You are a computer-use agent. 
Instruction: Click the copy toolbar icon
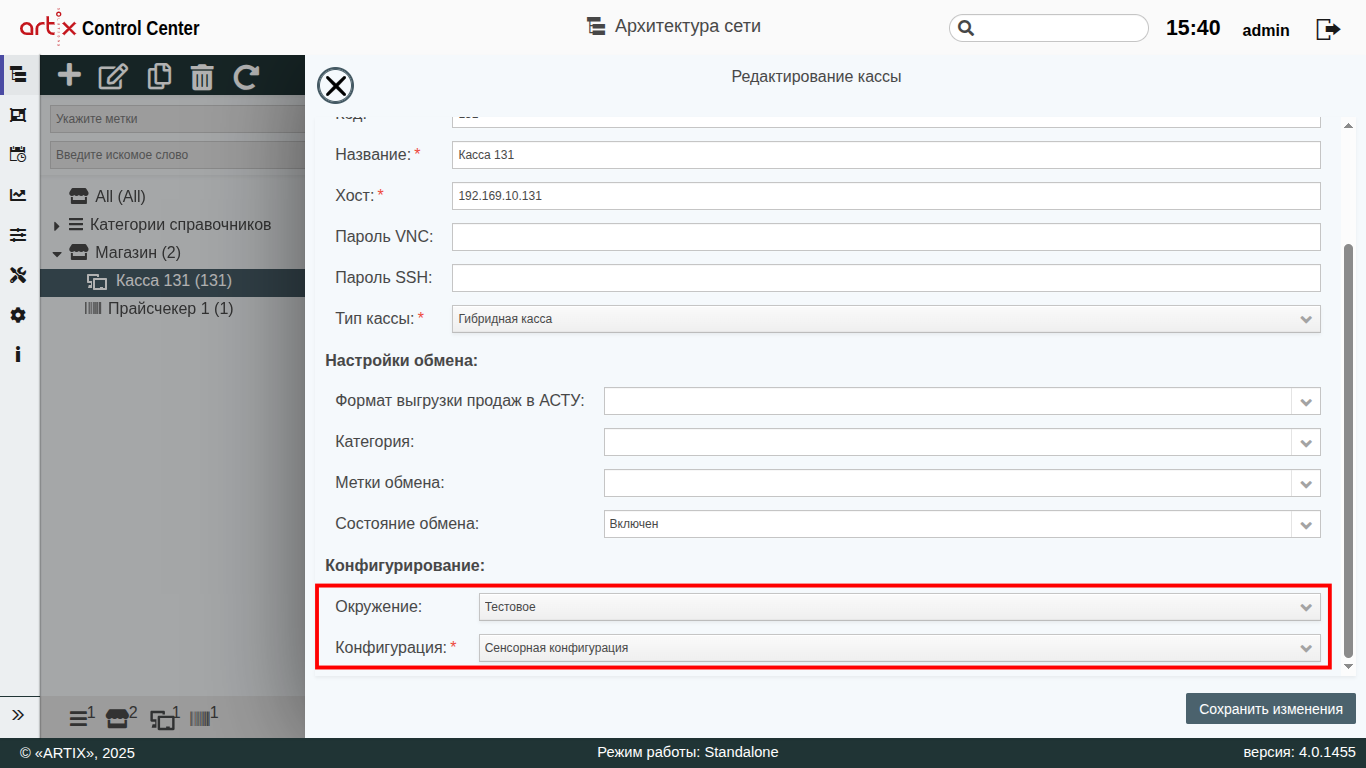pyautogui.click(x=159, y=76)
